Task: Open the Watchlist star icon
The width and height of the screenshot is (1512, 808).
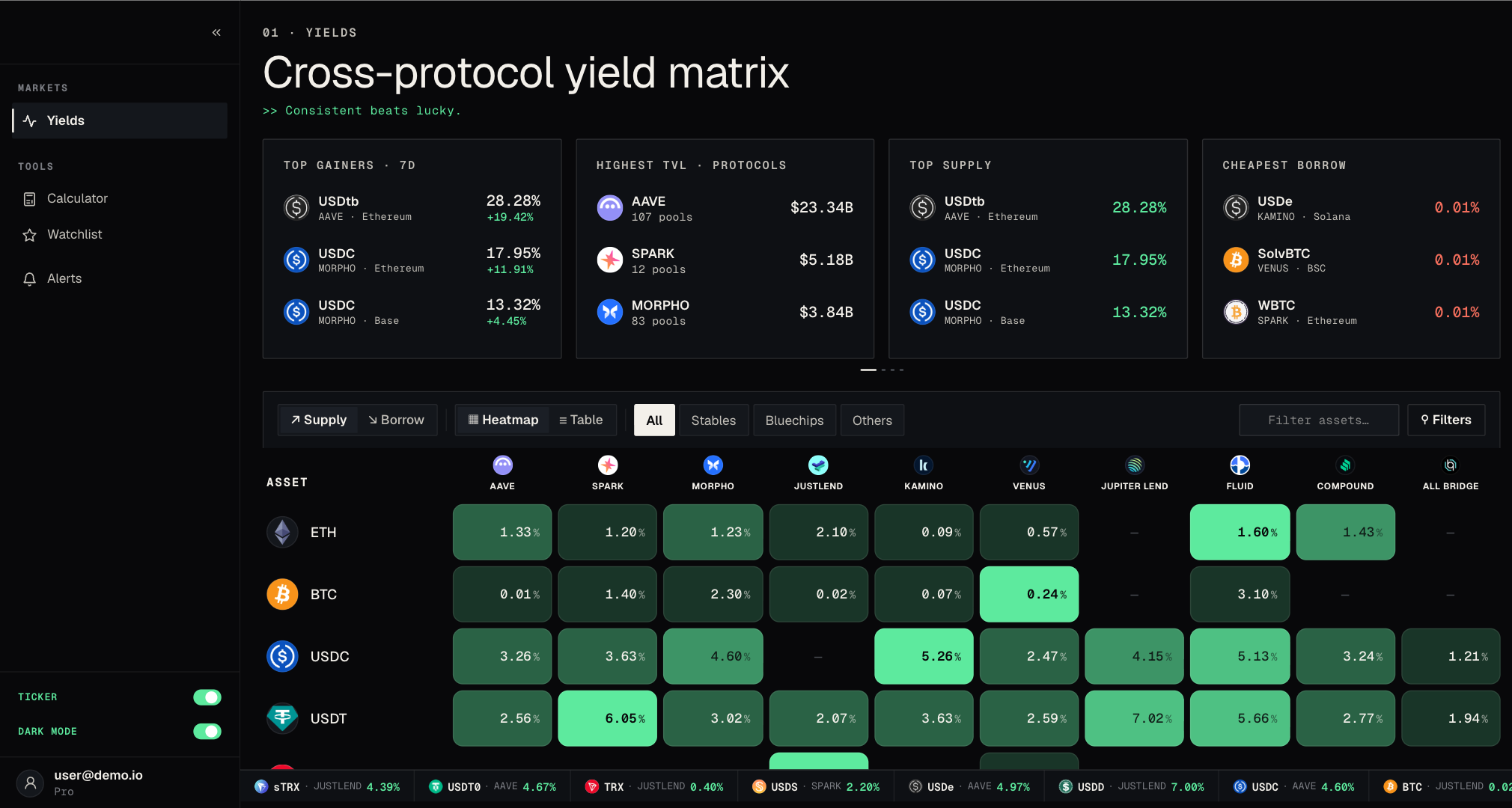Action: click(x=30, y=235)
